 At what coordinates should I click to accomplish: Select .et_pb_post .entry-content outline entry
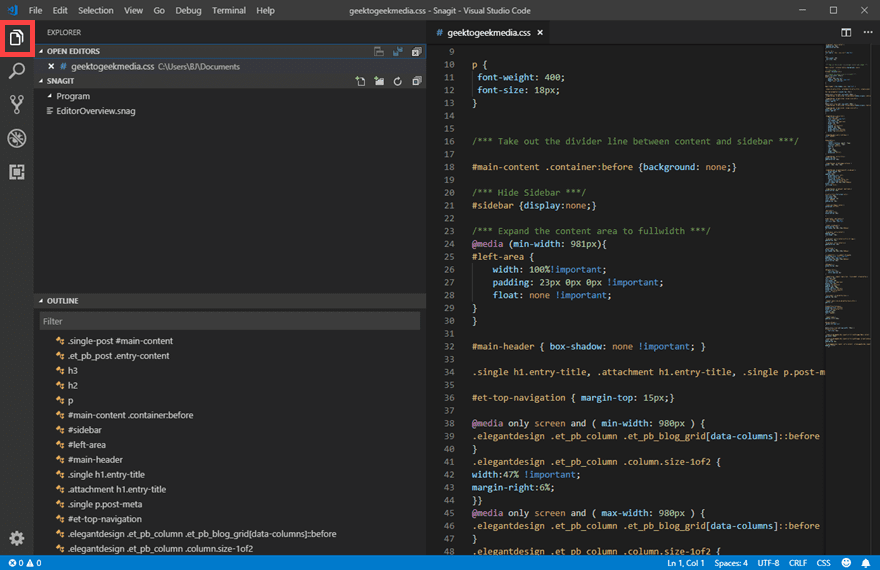coord(230,356)
